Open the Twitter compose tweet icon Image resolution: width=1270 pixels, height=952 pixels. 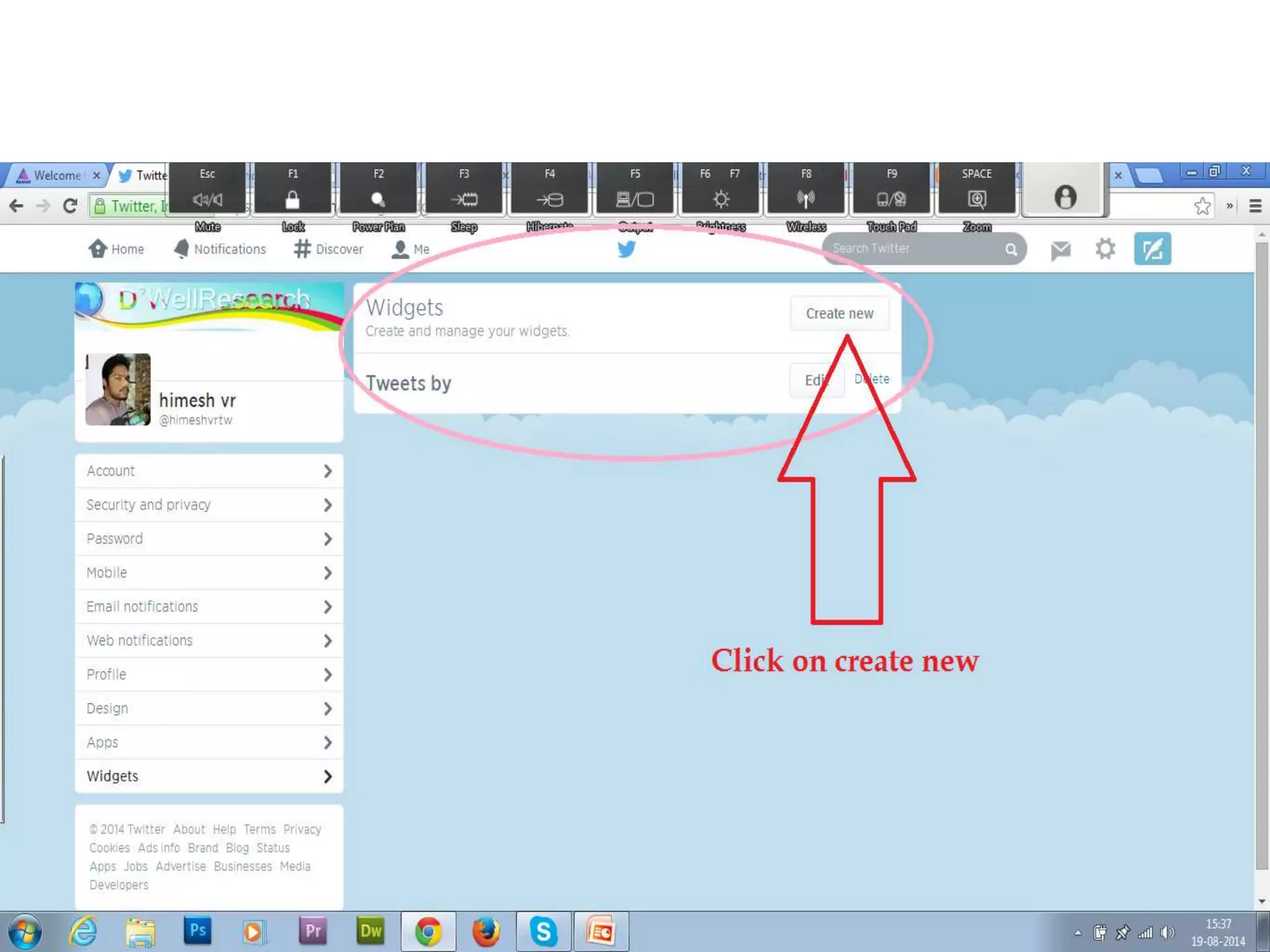(x=1152, y=249)
